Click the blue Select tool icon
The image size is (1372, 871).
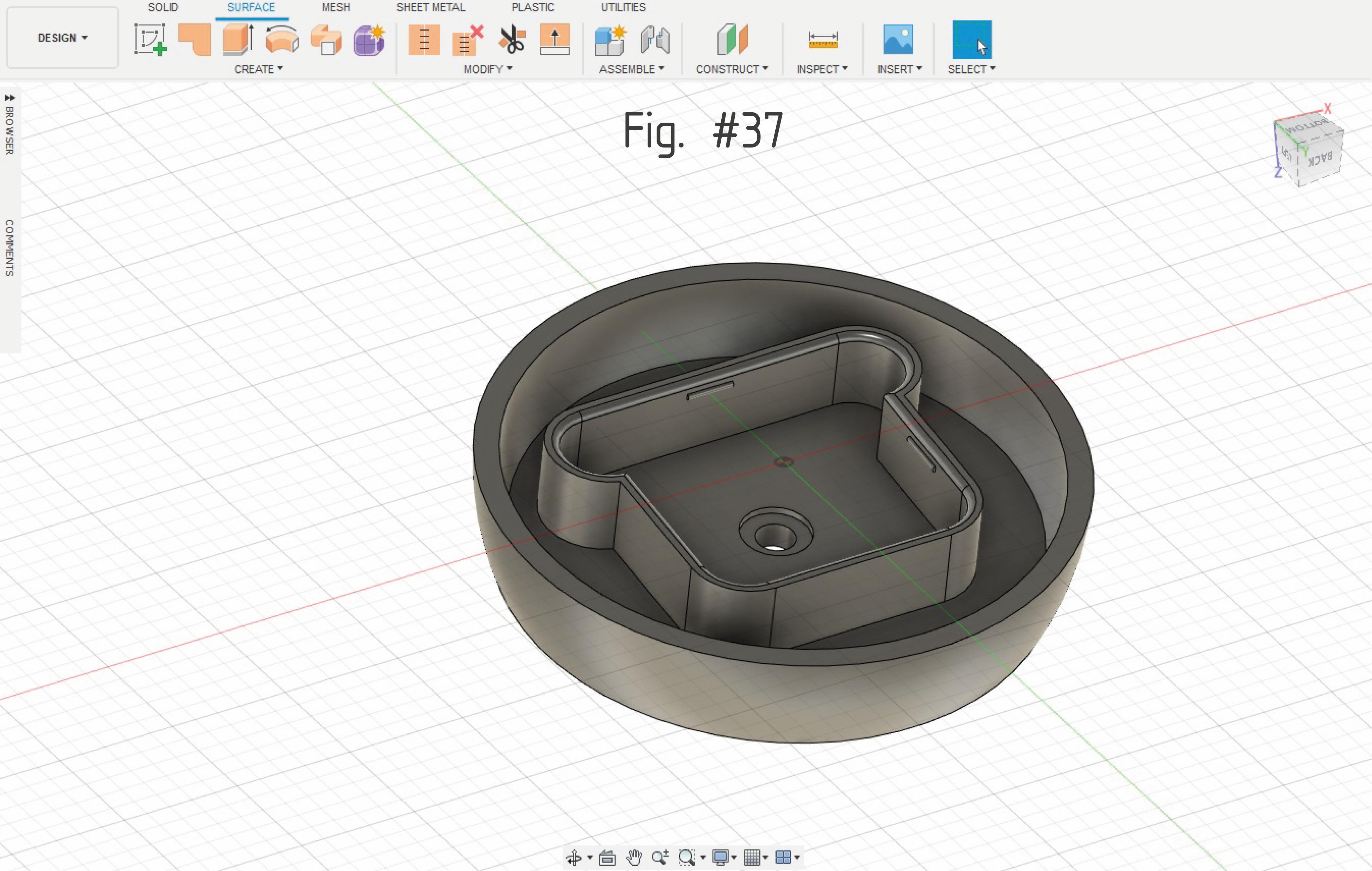(x=972, y=39)
